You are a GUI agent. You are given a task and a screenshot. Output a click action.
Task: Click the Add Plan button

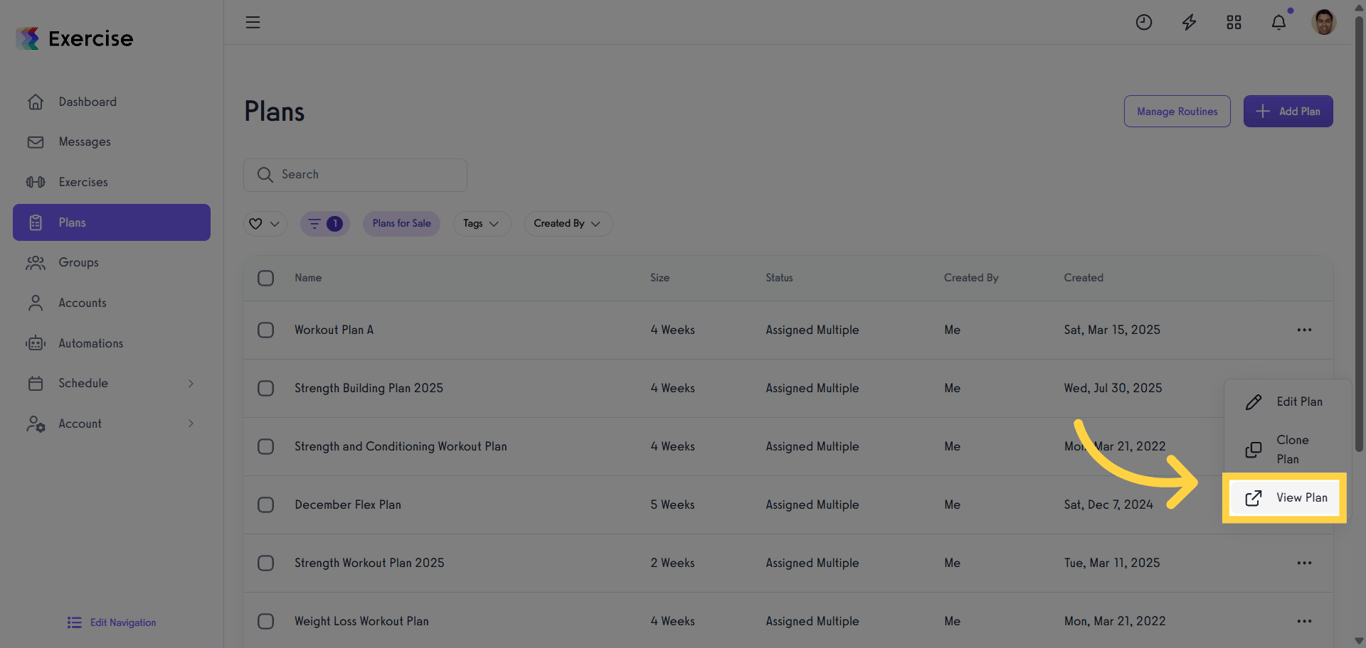pyautogui.click(x=1288, y=111)
